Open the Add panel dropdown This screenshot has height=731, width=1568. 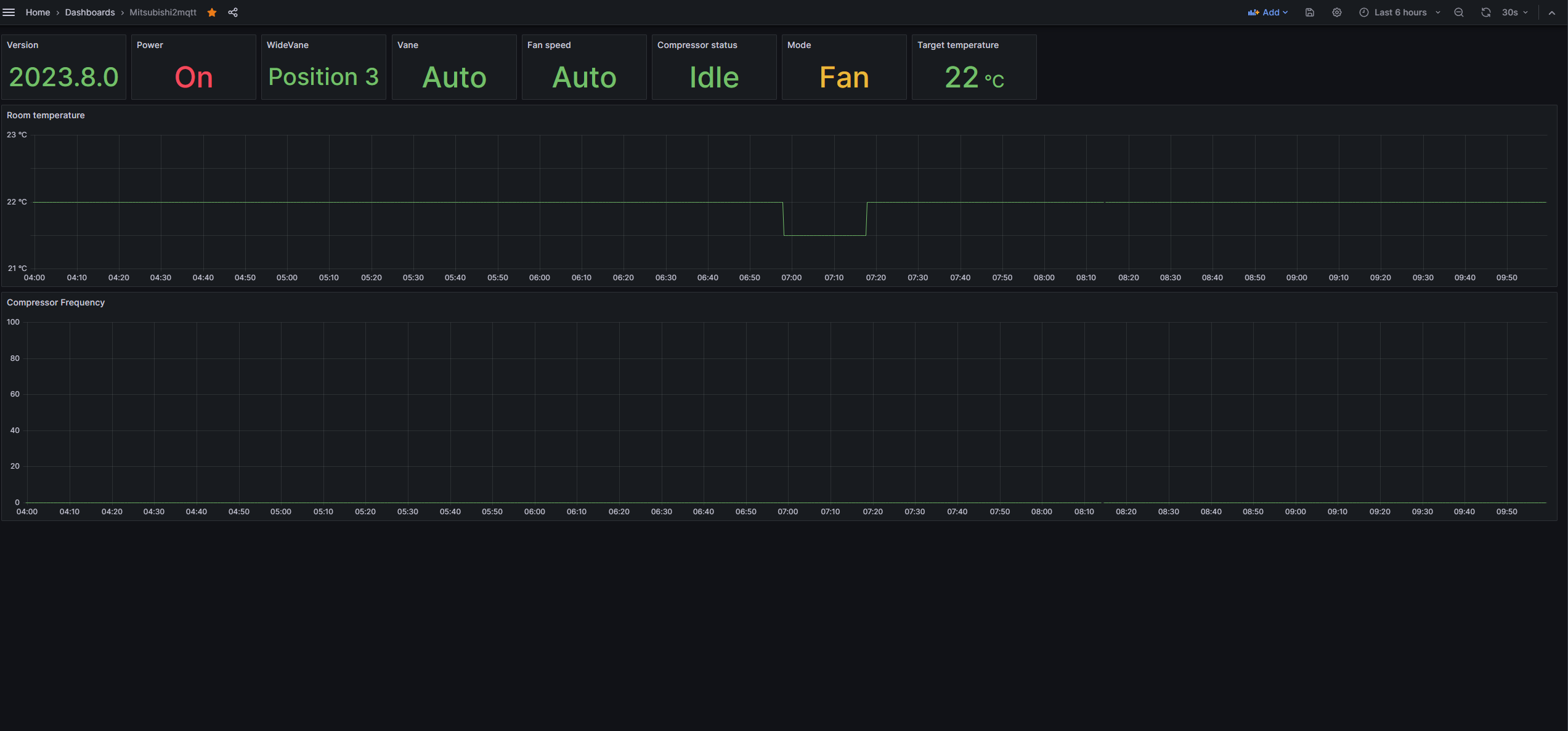(1268, 12)
